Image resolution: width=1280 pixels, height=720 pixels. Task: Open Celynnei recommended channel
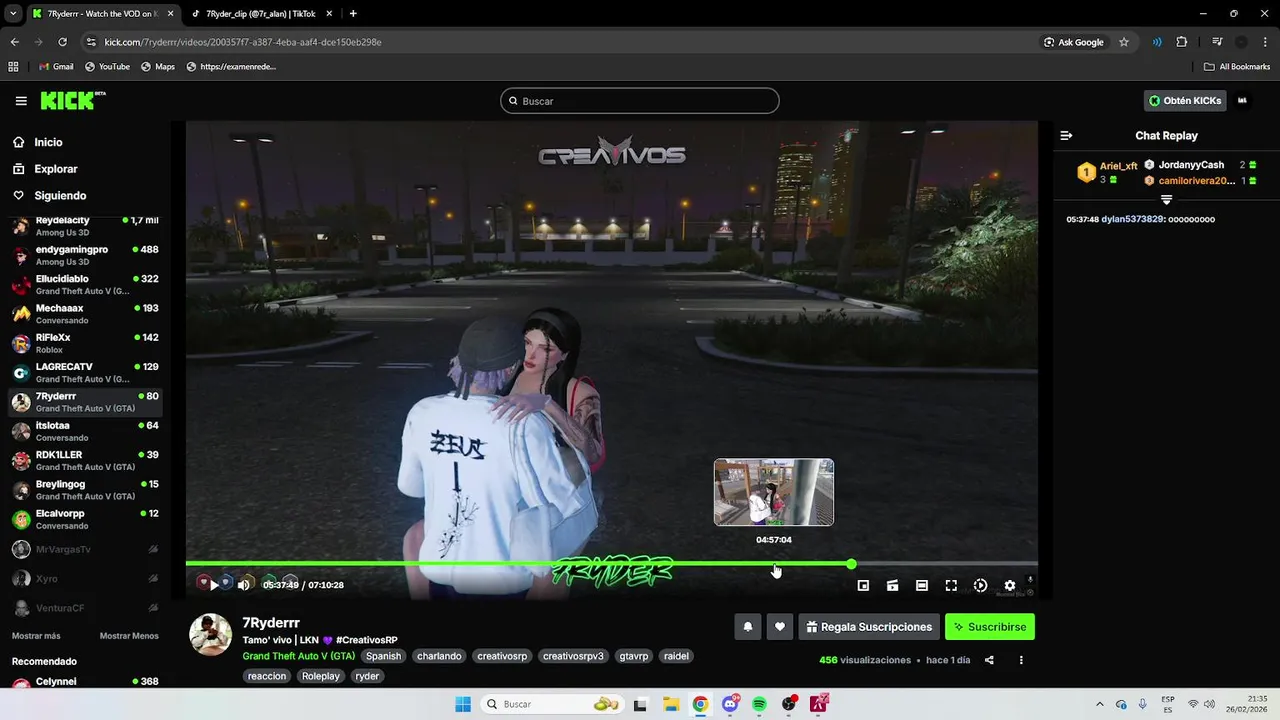tap(86, 684)
